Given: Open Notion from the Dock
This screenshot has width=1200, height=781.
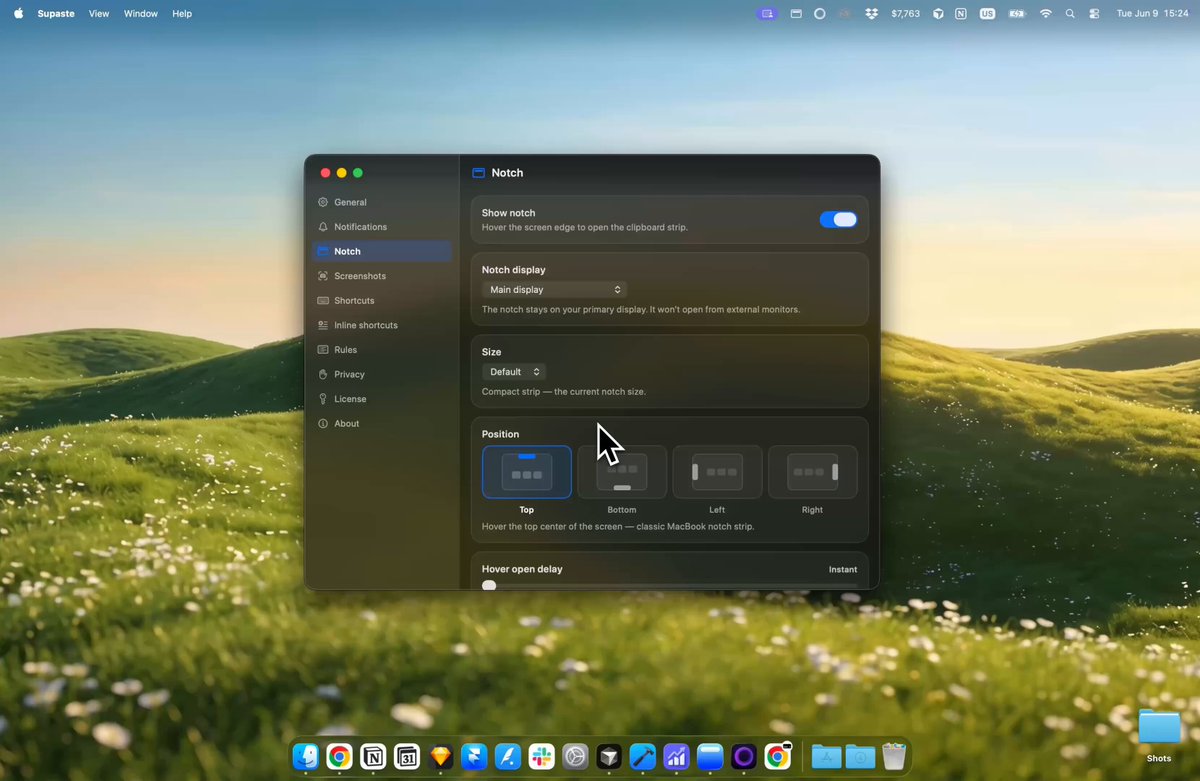Looking at the screenshot, I should [x=373, y=756].
